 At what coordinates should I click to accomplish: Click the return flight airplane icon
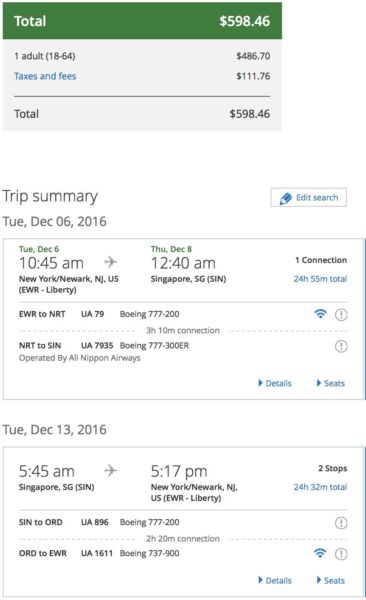pyautogui.click(x=111, y=470)
